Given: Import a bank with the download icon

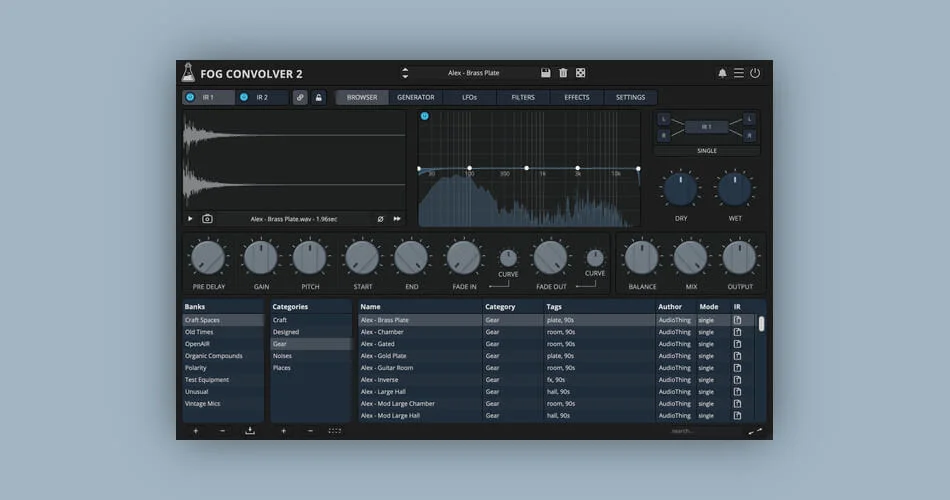Looking at the screenshot, I should [x=250, y=431].
